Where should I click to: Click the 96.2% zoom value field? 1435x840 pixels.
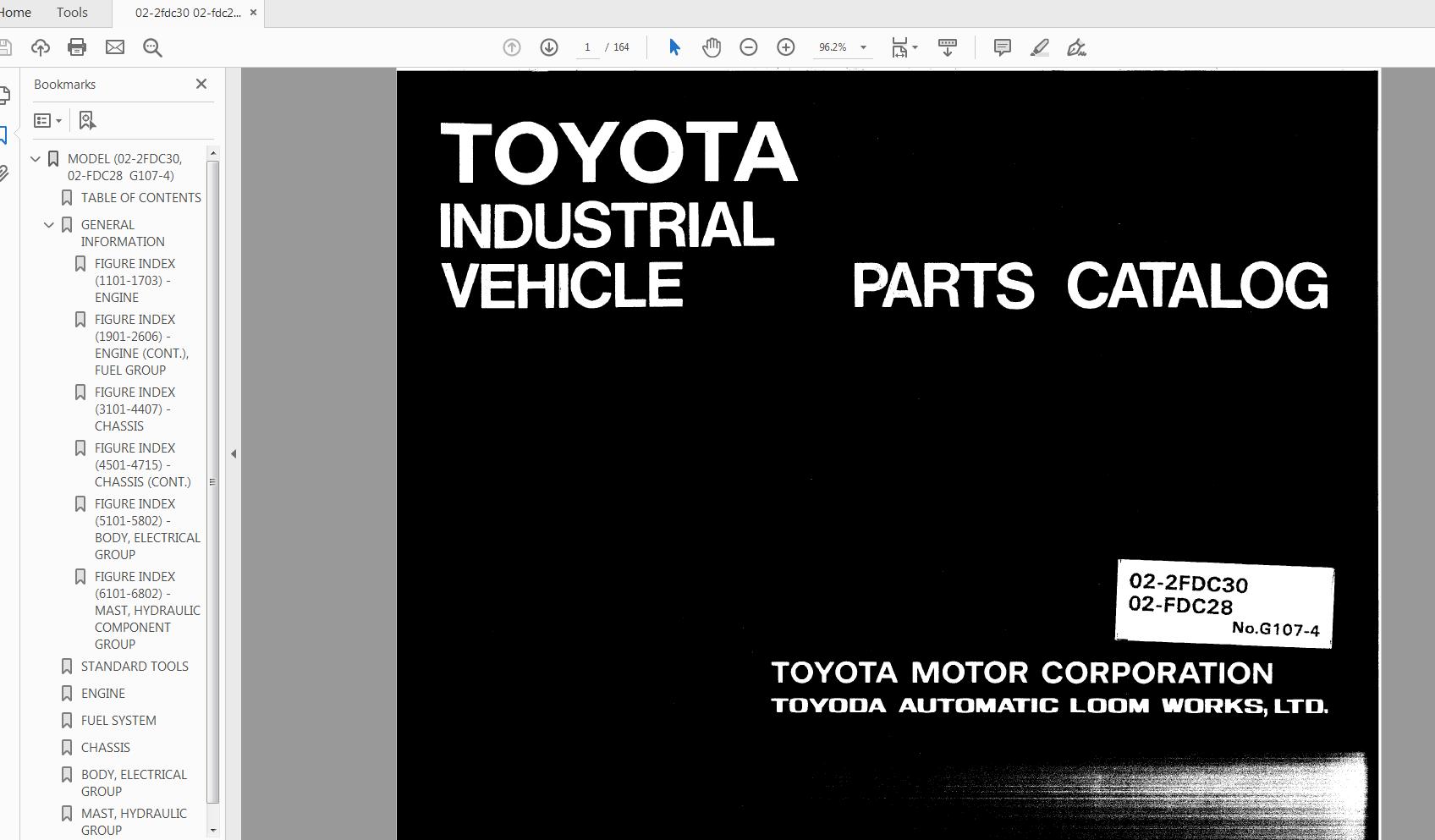click(x=833, y=47)
